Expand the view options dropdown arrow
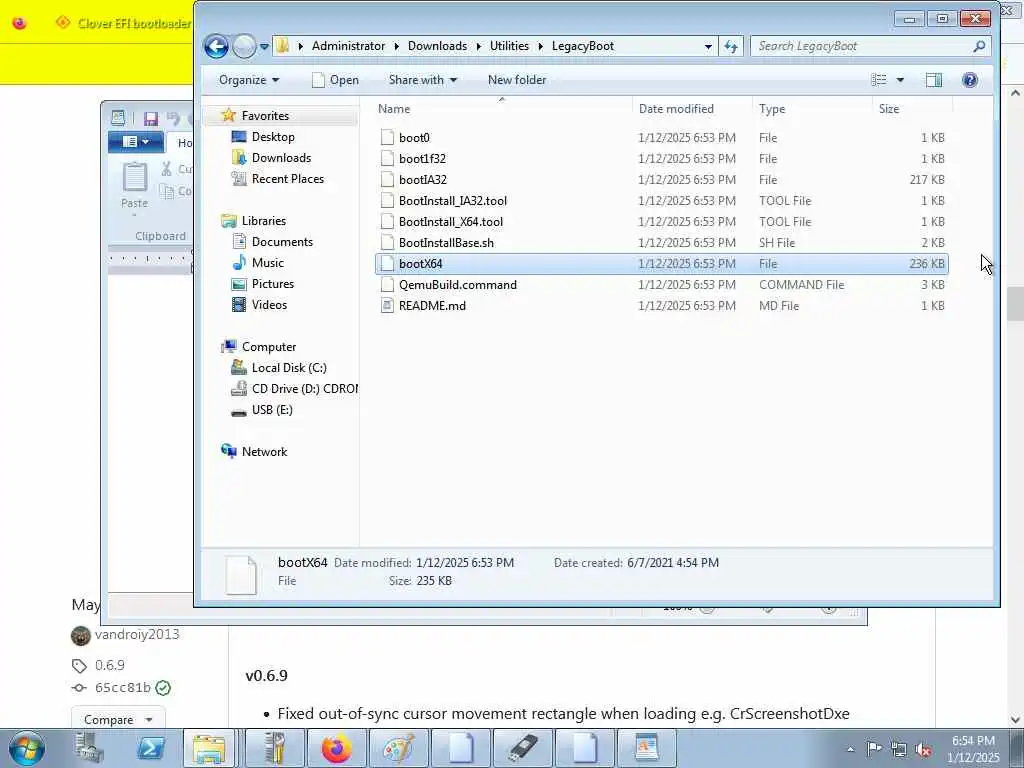1024x768 pixels. tap(900, 80)
